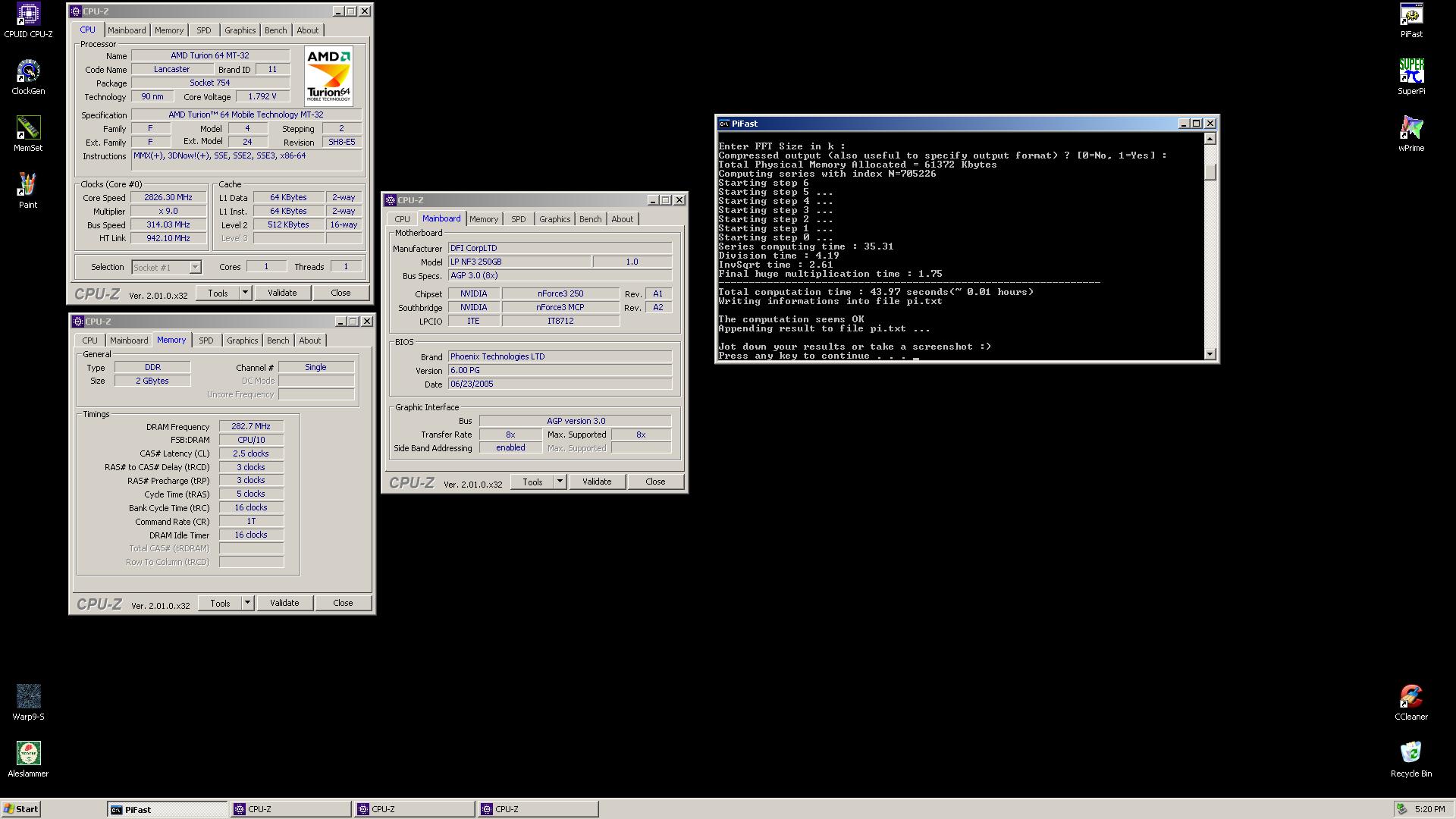Switch to Memory tab in CPU window
Screen dimensions: 1456x819
(169, 30)
